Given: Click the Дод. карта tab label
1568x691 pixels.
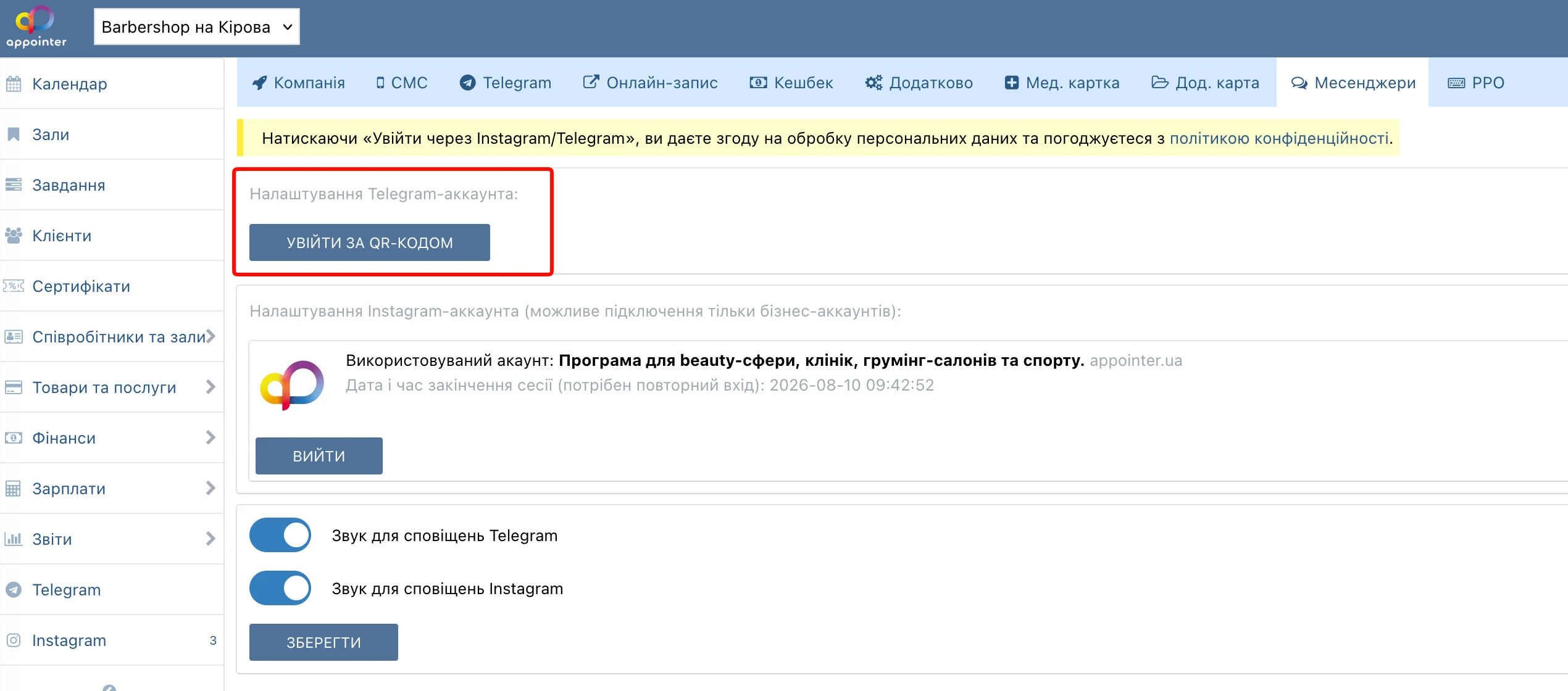Looking at the screenshot, I should (x=1217, y=83).
